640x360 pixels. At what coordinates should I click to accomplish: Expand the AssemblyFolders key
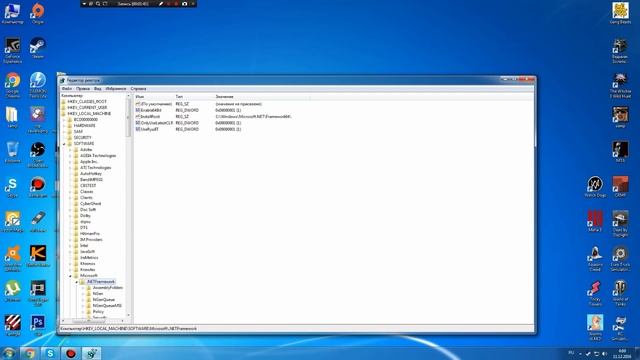point(83,288)
